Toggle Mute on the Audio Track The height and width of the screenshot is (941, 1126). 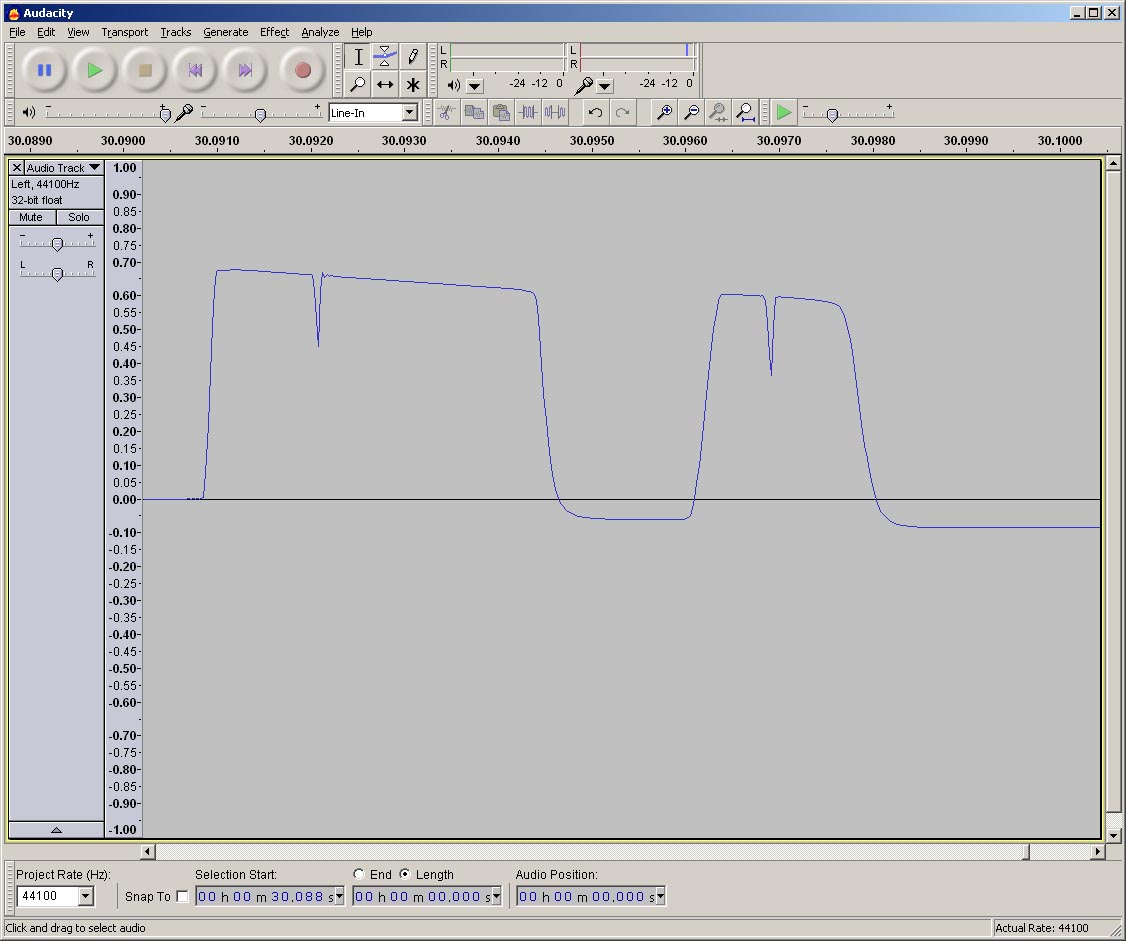tap(32, 217)
